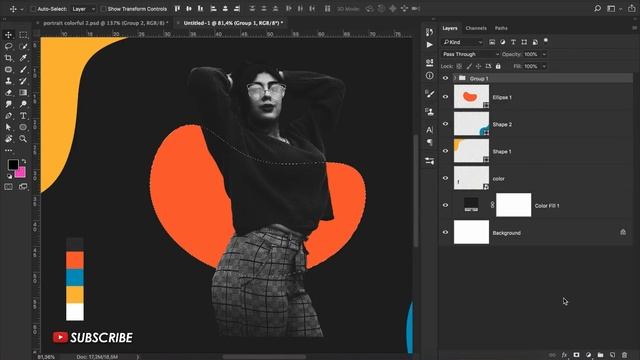The image size is (640, 360).
Task: Open the Edit Toolbar three-dots menu
Action: (9, 150)
